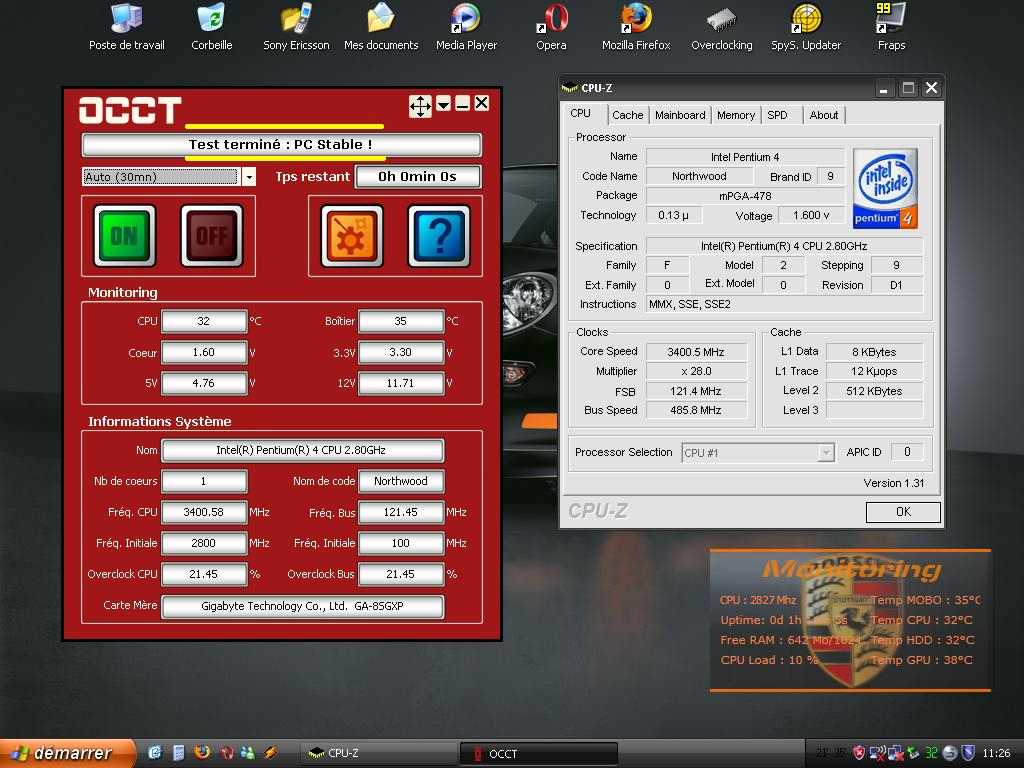Click the Level 2 cache value 512 KBytes

pos(874,391)
